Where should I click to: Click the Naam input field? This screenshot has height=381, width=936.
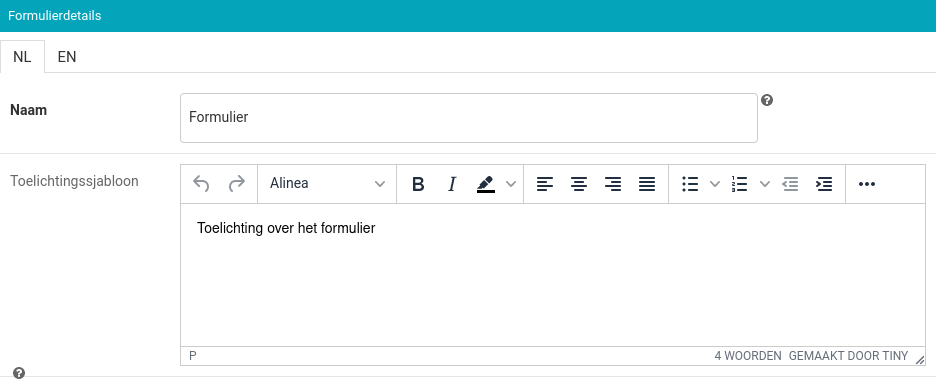pos(469,118)
